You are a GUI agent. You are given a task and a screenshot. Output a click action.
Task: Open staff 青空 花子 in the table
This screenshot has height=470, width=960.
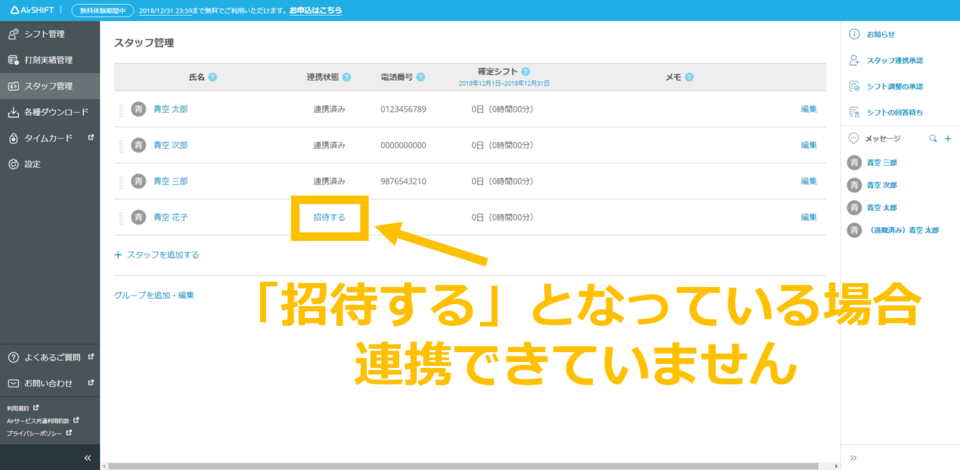click(x=171, y=217)
